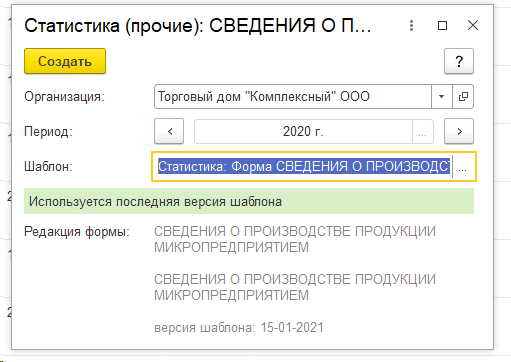The image size is (511, 362).
Task: Click the Шаблон label
Action: click(x=48, y=166)
